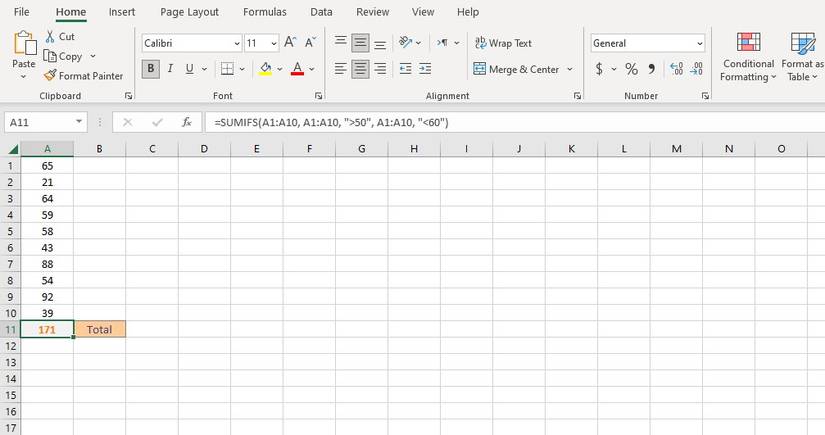The width and height of the screenshot is (825, 435).
Task: Switch to the Data tab
Action: pyautogui.click(x=321, y=12)
